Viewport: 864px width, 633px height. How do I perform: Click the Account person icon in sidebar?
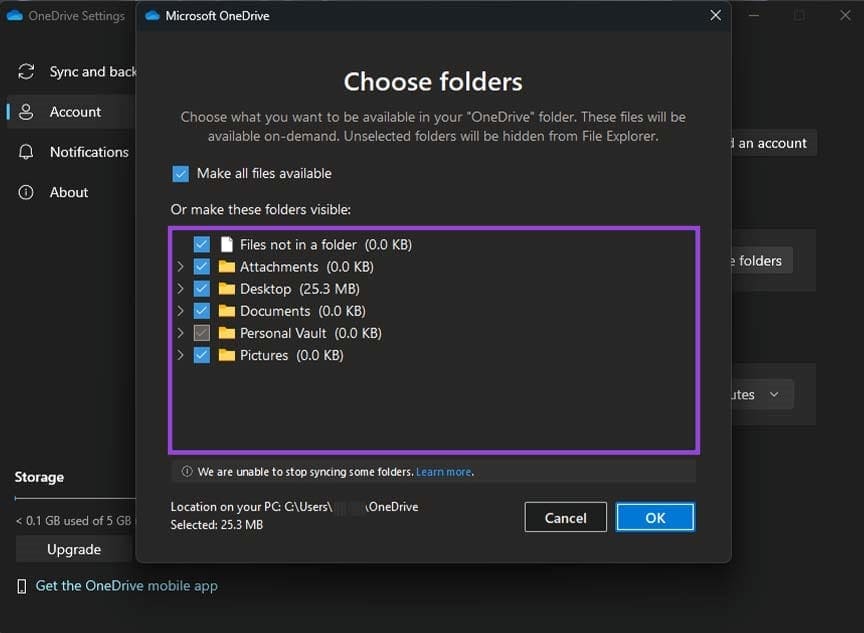pos(26,112)
